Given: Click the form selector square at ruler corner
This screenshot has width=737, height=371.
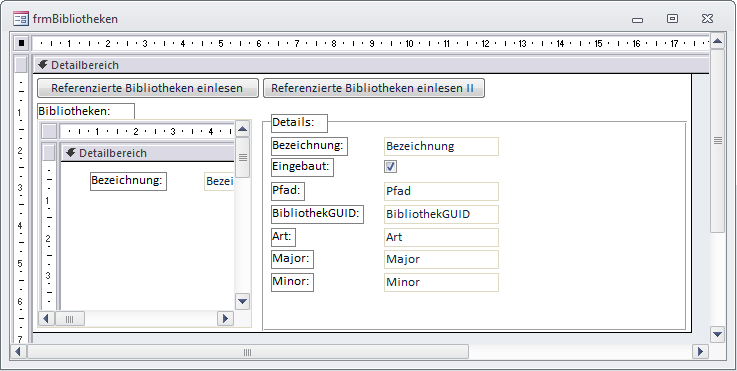Looking at the screenshot, I should (22, 43).
